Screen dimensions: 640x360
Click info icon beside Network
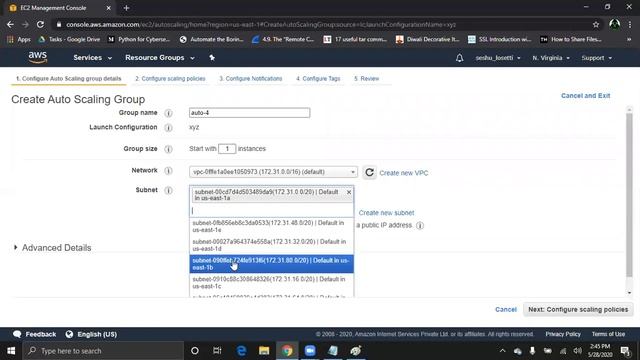(x=168, y=171)
